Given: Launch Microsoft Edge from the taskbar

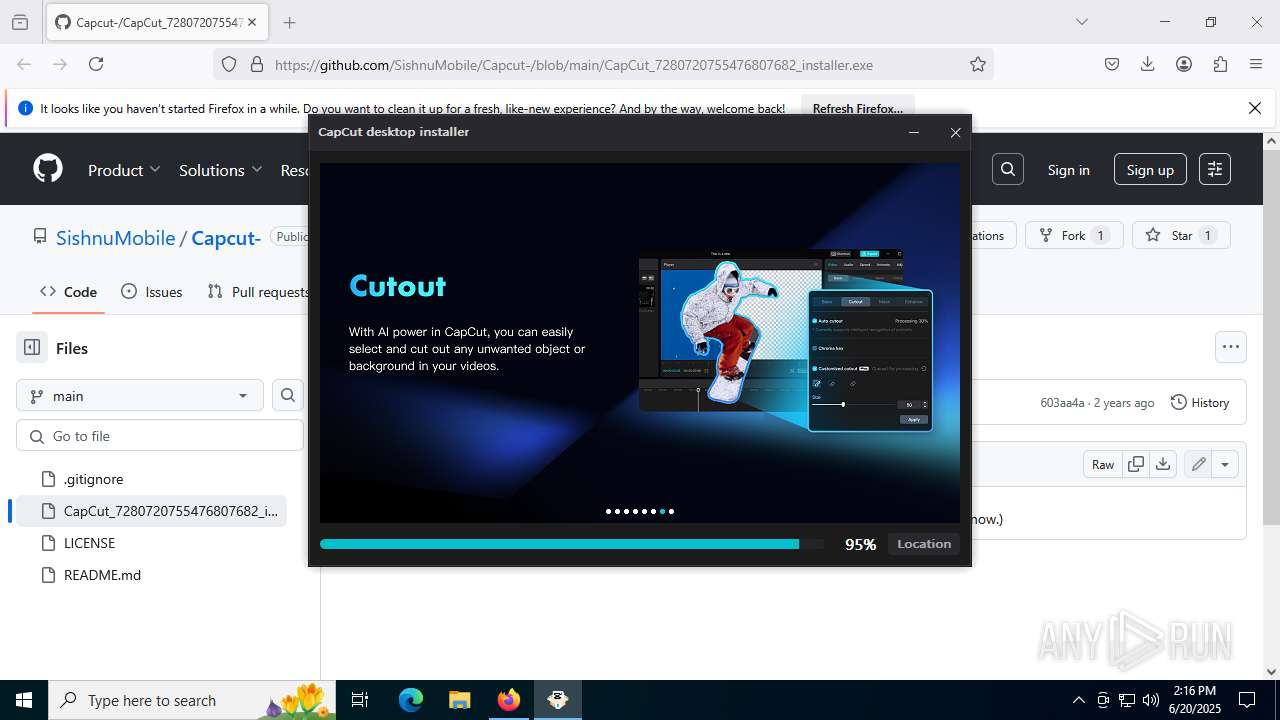Looking at the screenshot, I should pos(411,700).
